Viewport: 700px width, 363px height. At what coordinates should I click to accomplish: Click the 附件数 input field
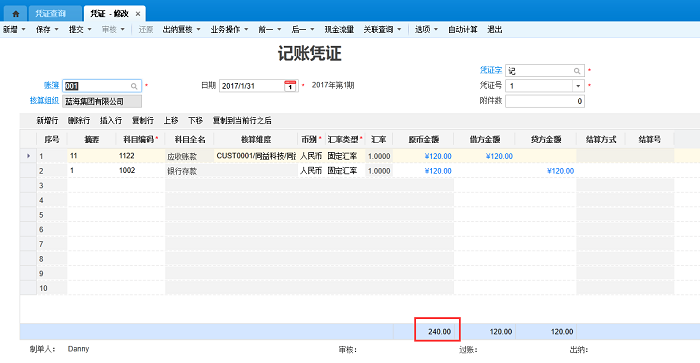coord(545,101)
